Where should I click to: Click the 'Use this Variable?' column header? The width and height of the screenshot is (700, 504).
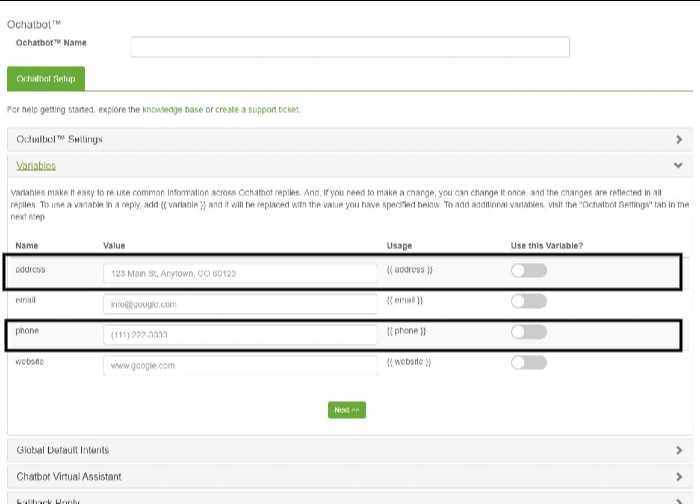click(x=547, y=246)
